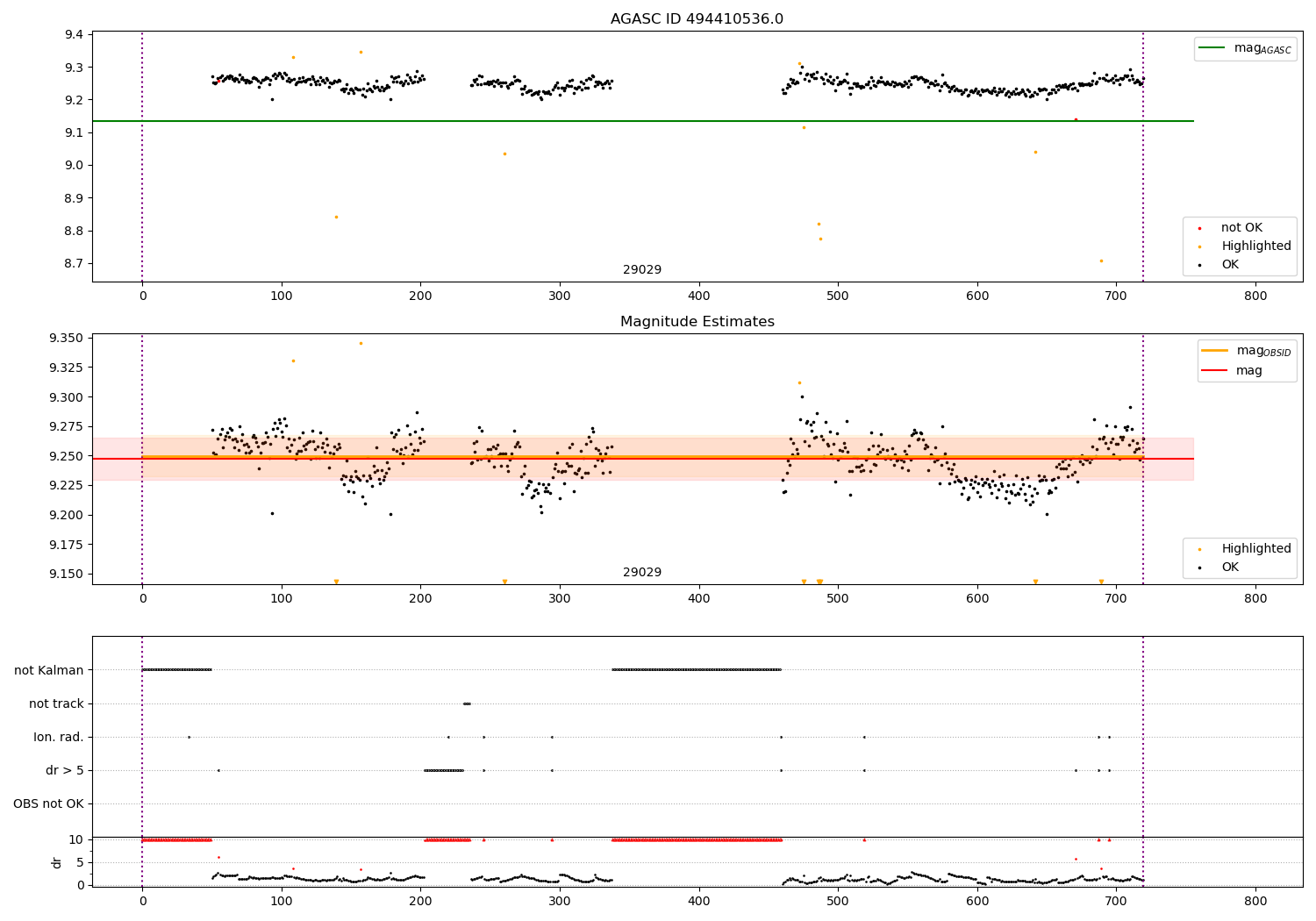
Task: Click y-tick '9.250' in Magnitude Estimates plot
Action: (66, 456)
